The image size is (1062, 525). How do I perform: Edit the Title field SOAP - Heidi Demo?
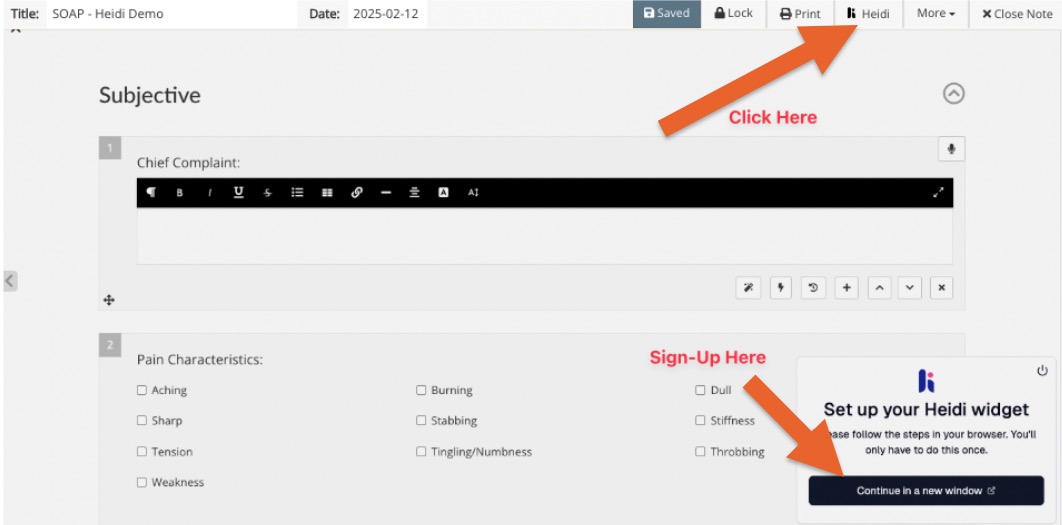click(171, 14)
